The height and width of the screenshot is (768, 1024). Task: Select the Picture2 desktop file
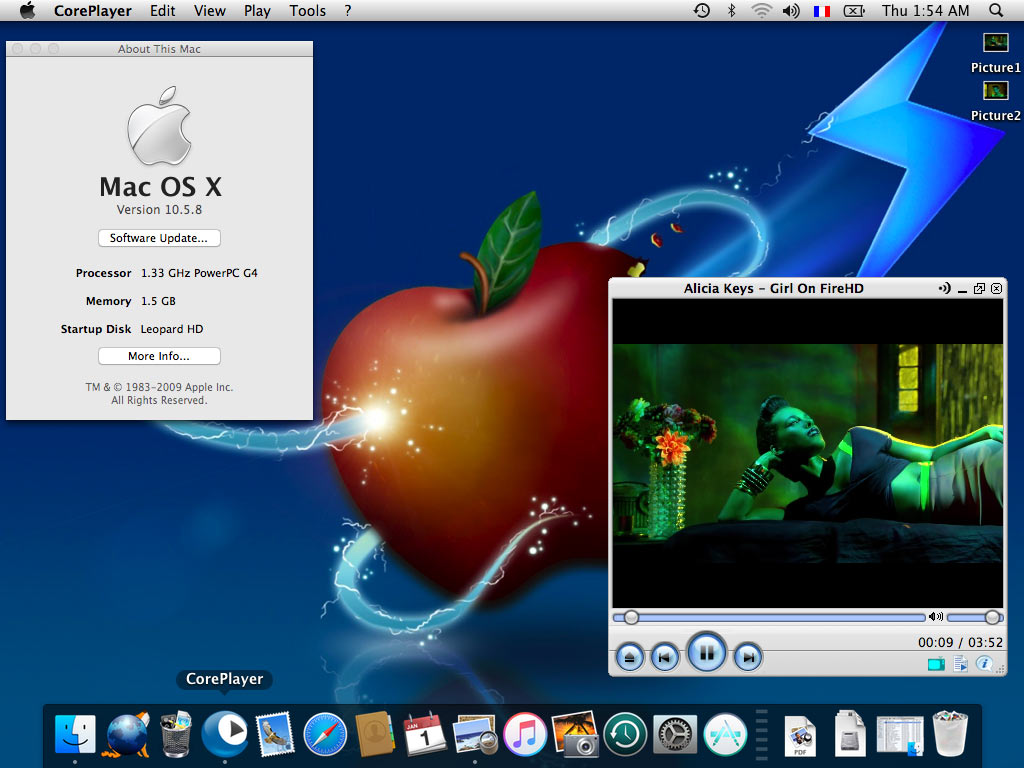click(995, 101)
